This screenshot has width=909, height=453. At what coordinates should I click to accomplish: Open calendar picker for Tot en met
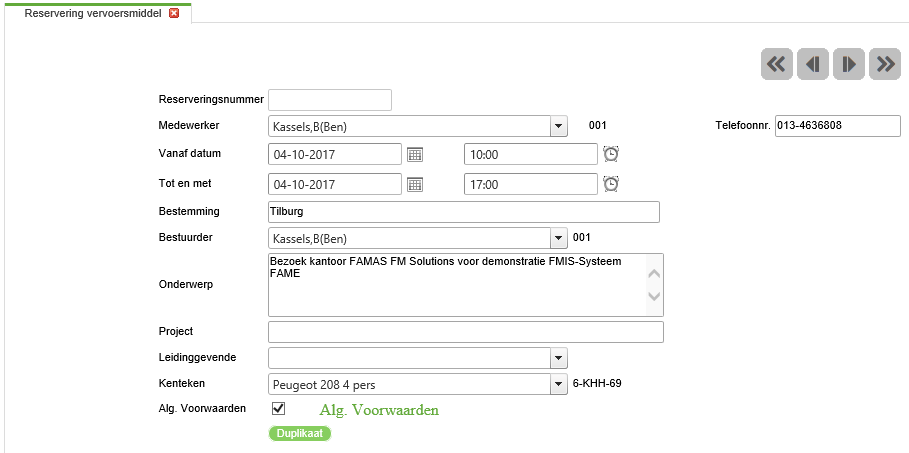click(414, 184)
